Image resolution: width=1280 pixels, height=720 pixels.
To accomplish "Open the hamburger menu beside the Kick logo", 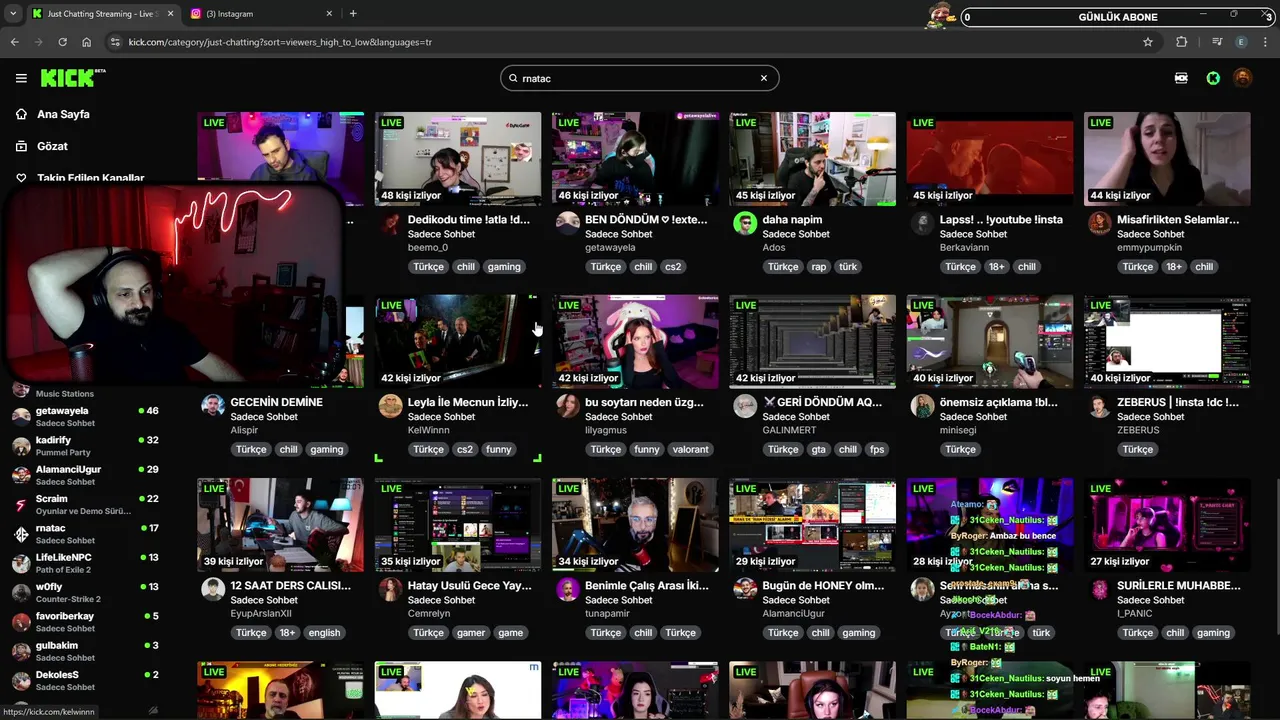I will pos(21,78).
